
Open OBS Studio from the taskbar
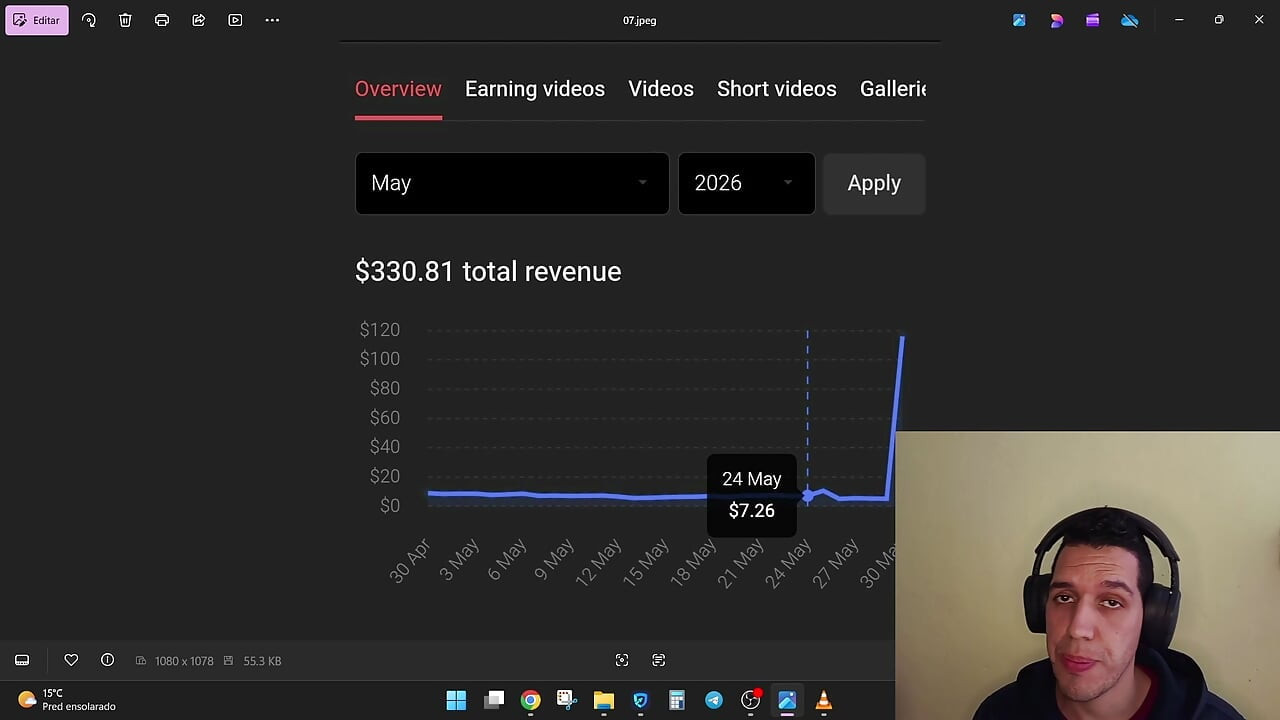pos(750,700)
